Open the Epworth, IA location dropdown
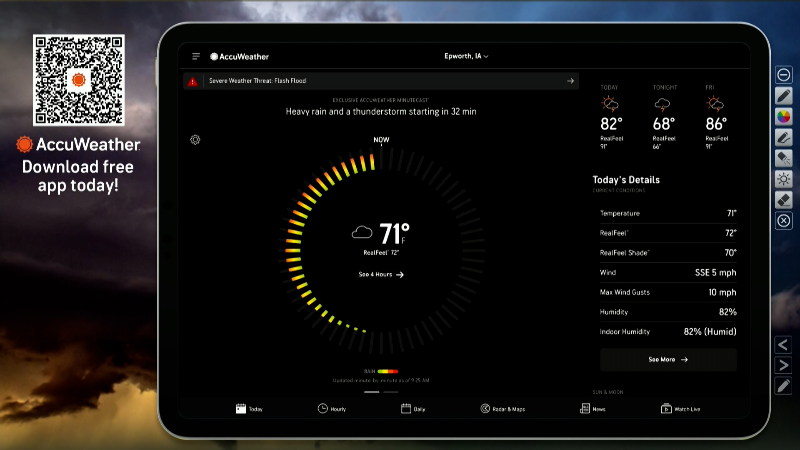 coord(466,56)
